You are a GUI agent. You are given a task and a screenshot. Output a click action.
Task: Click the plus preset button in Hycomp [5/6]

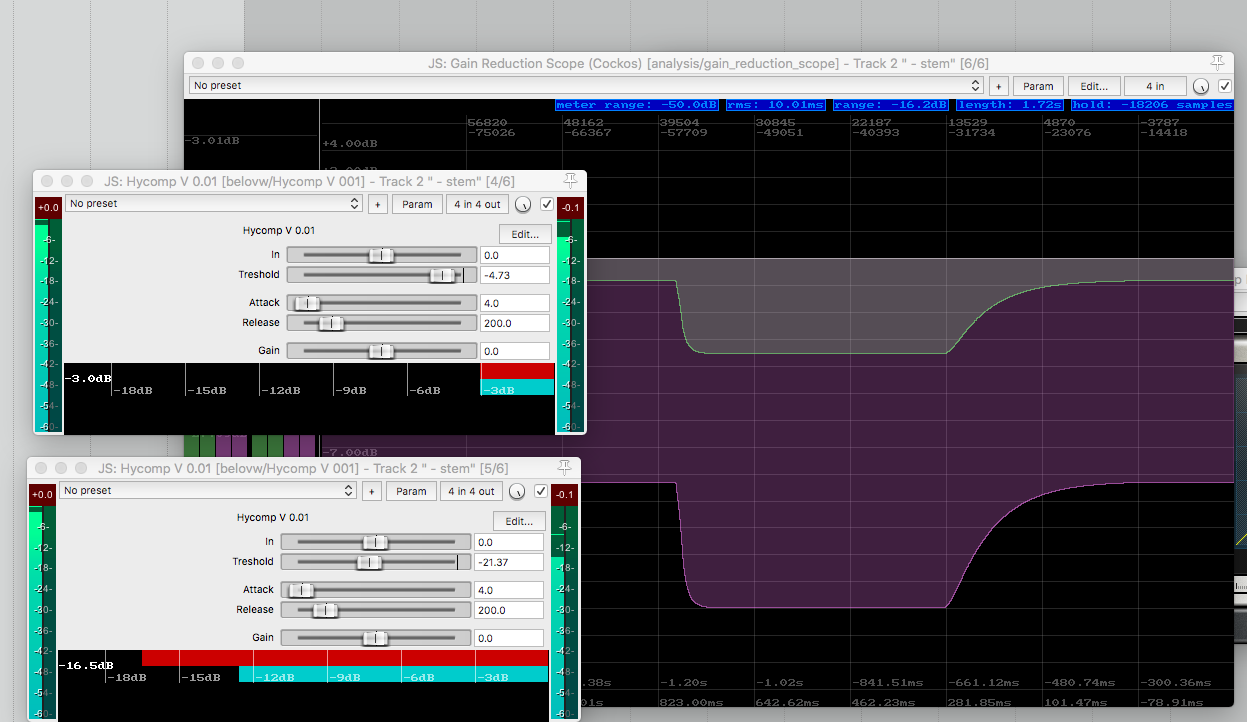coord(371,491)
